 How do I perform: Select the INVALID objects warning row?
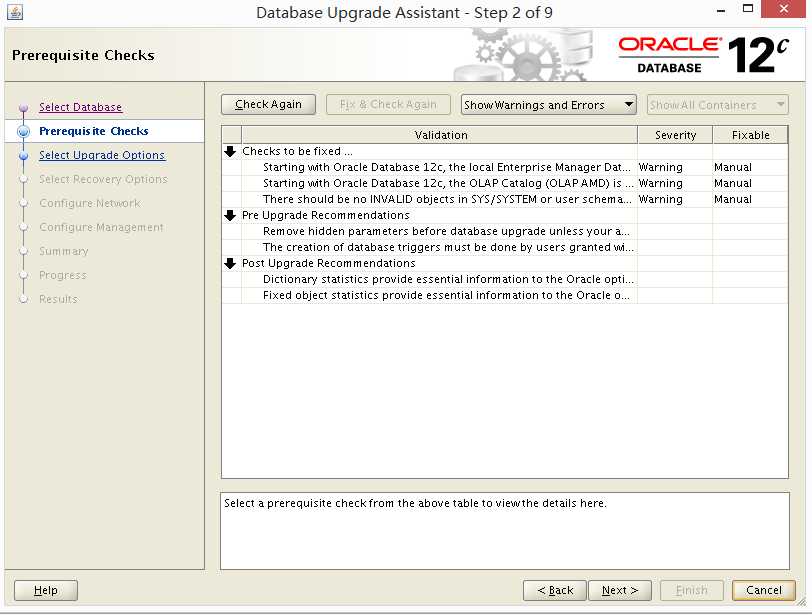point(505,199)
